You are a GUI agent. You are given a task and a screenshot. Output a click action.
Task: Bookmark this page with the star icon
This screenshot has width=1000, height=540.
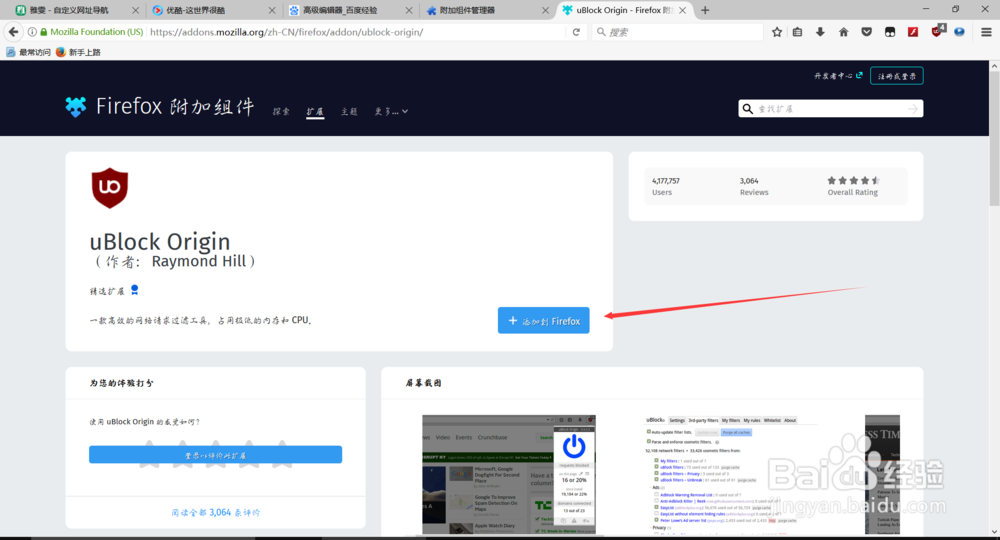[777, 32]
